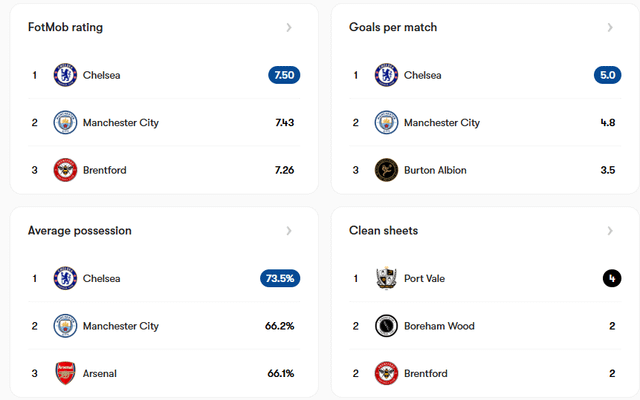Viewport: 640px width, 400px height.
Task: Click Boreham Wood crest in Clean sheets
Action: 386,326
